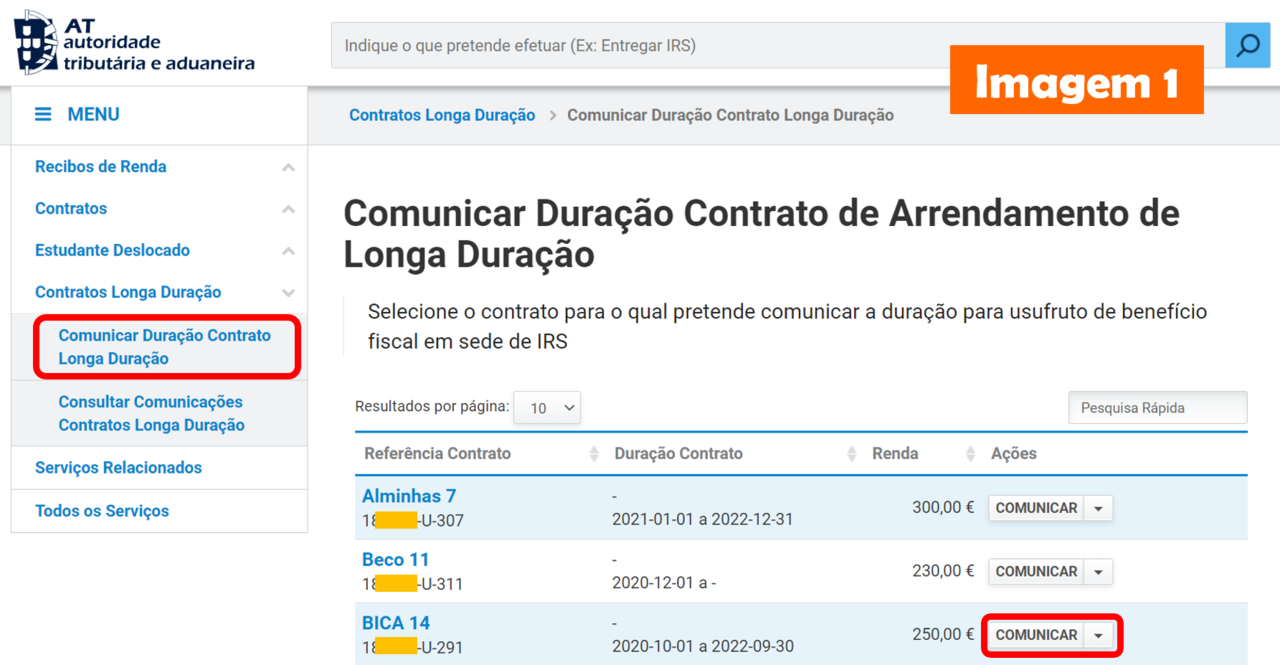Image resolution: width=1280 pixels, height=665 pixels.
Task: Click Serviços Relacionados in the sidebar
Action: click(117, 467)
